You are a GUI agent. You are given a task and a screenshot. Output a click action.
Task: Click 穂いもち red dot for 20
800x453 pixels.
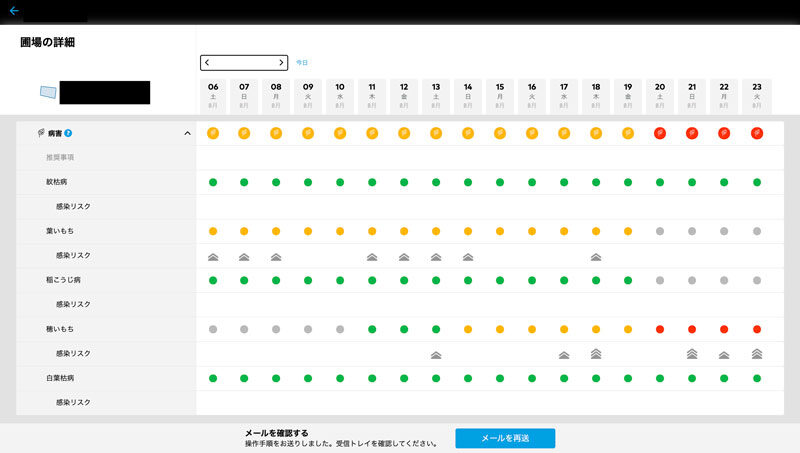[x=660, y=329]
